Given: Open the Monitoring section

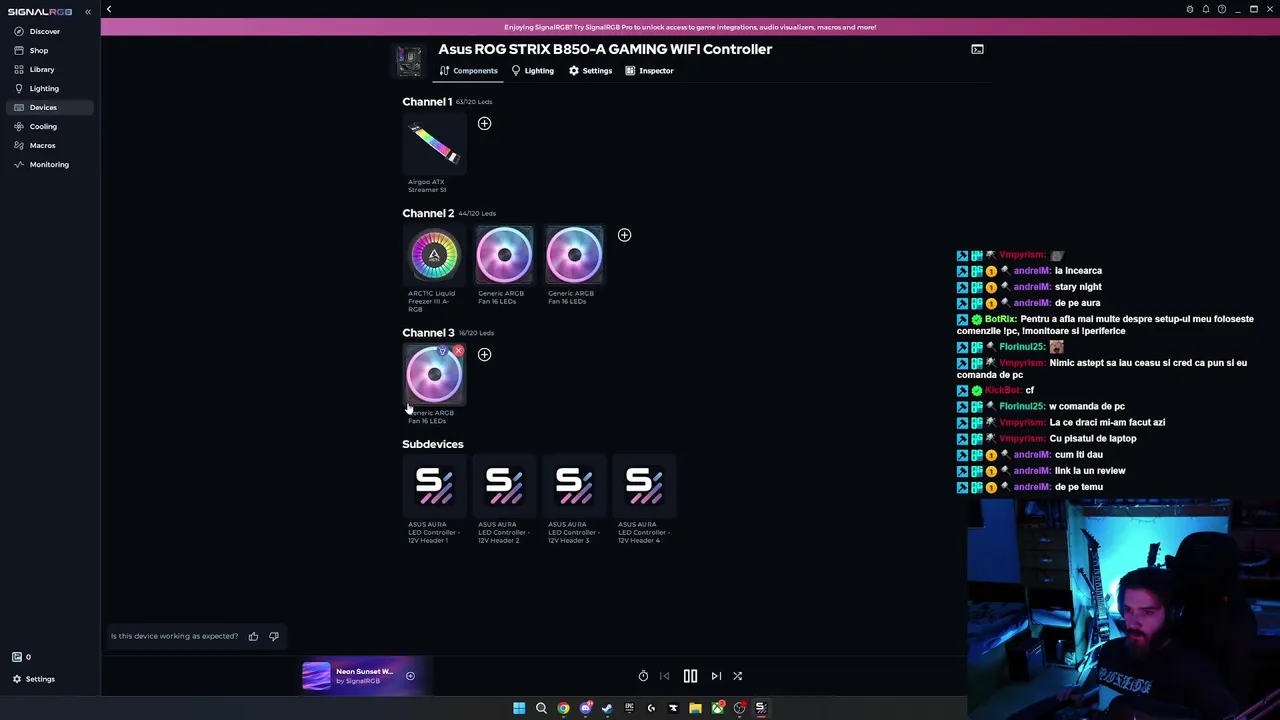Looking at the screenshot, I should 48,164.
